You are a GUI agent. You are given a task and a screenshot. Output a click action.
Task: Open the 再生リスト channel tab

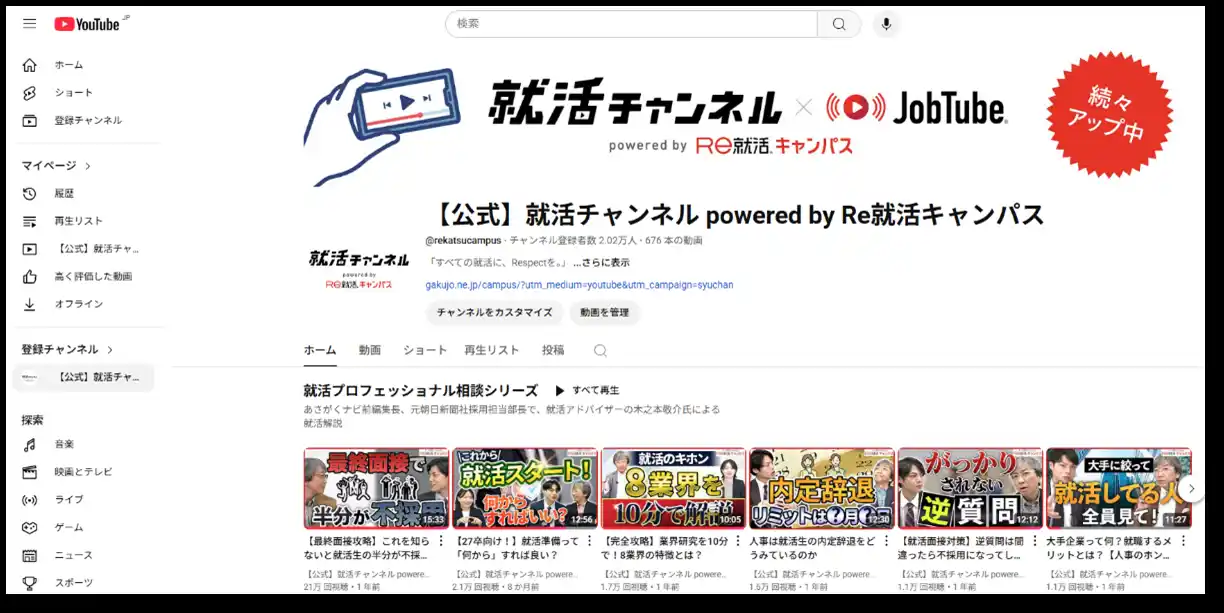[x=492, y=351]
